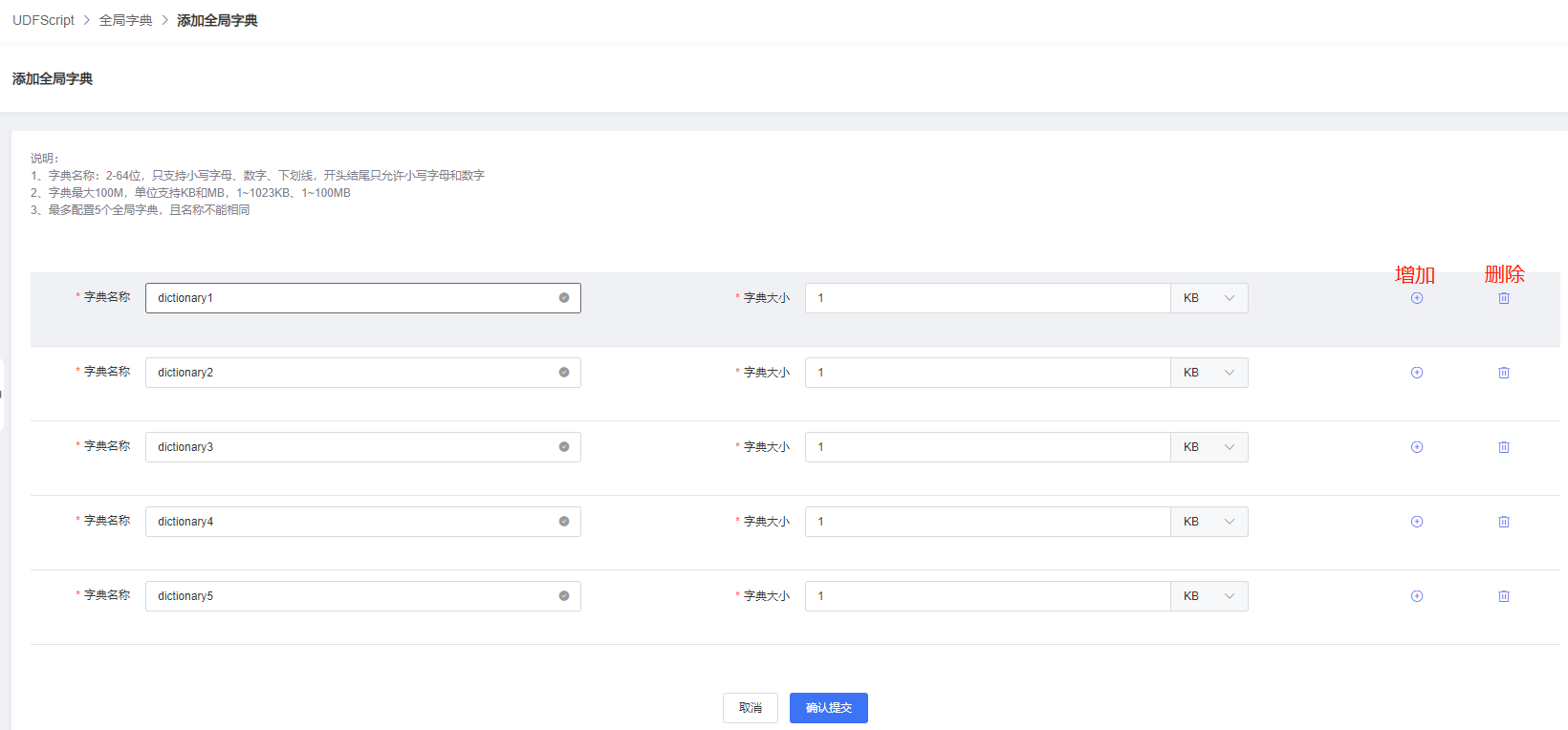Click add icon in dictionary5 row

click(x=1417, y=596)
